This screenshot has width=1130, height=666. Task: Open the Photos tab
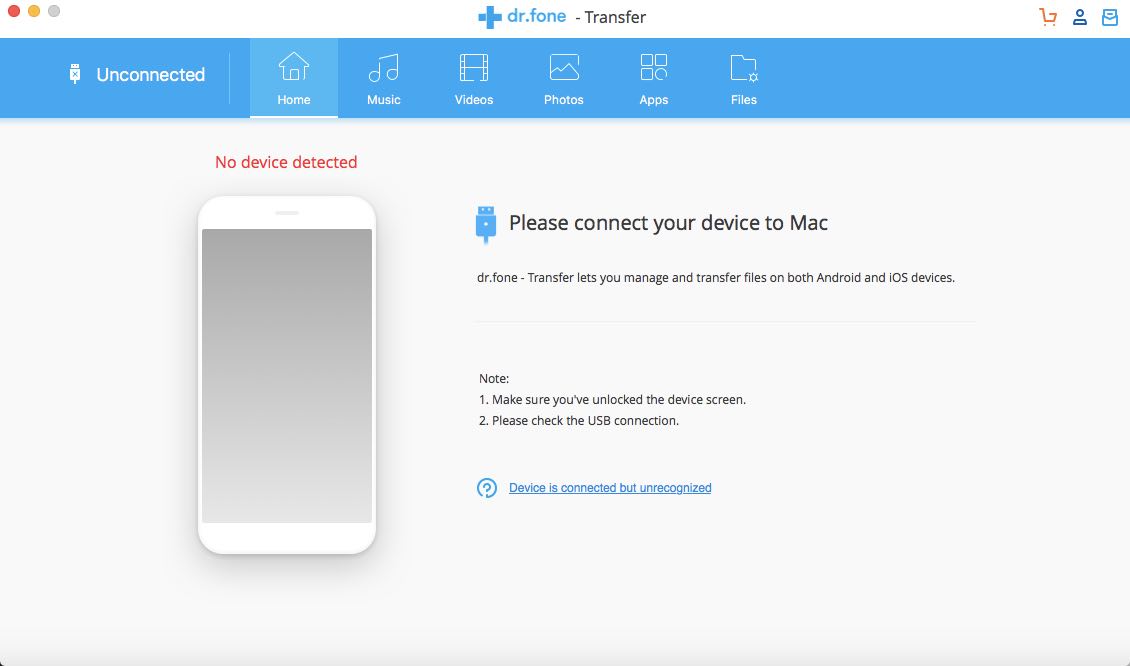coord(564,78)
